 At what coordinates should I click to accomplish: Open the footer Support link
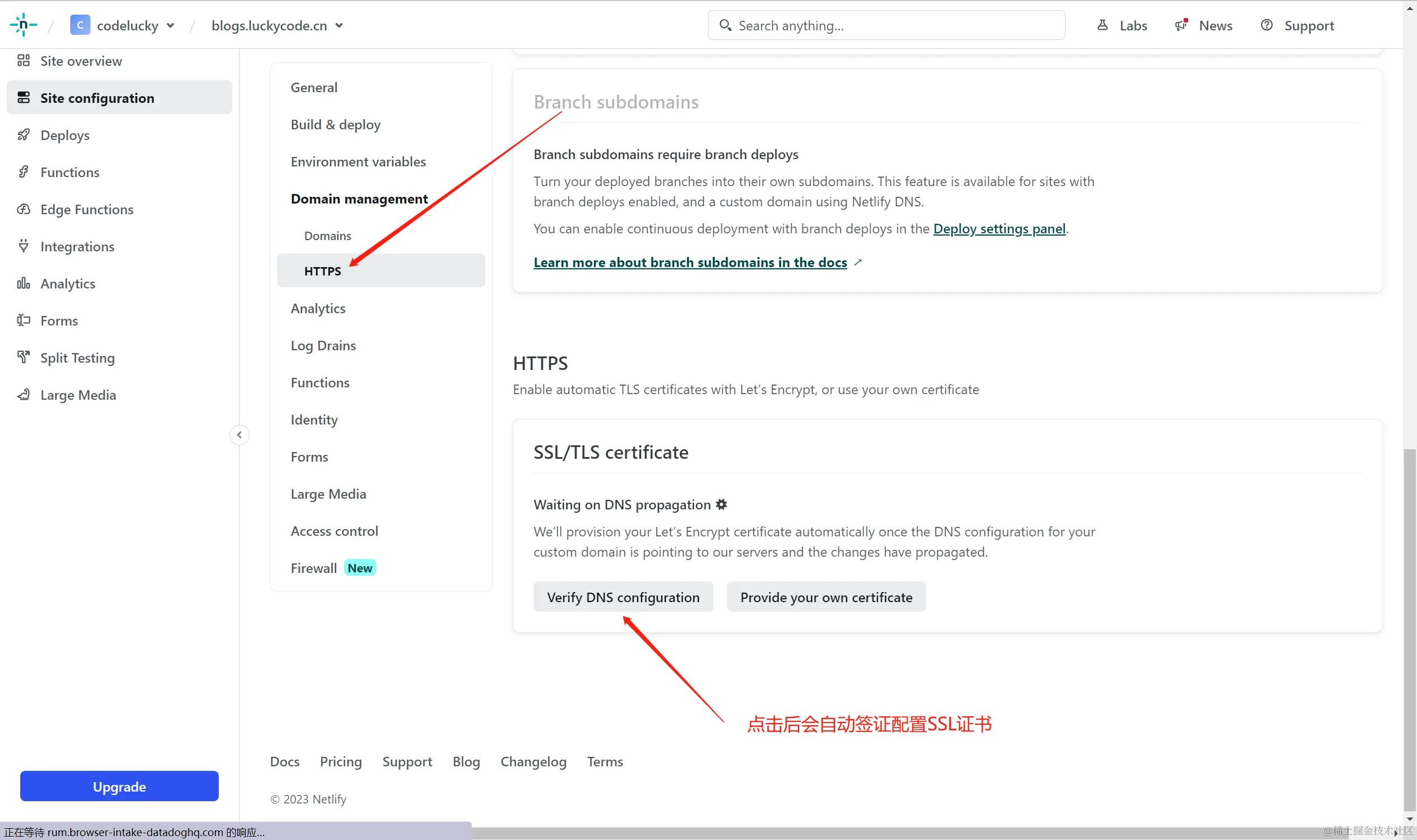[407, 761]
